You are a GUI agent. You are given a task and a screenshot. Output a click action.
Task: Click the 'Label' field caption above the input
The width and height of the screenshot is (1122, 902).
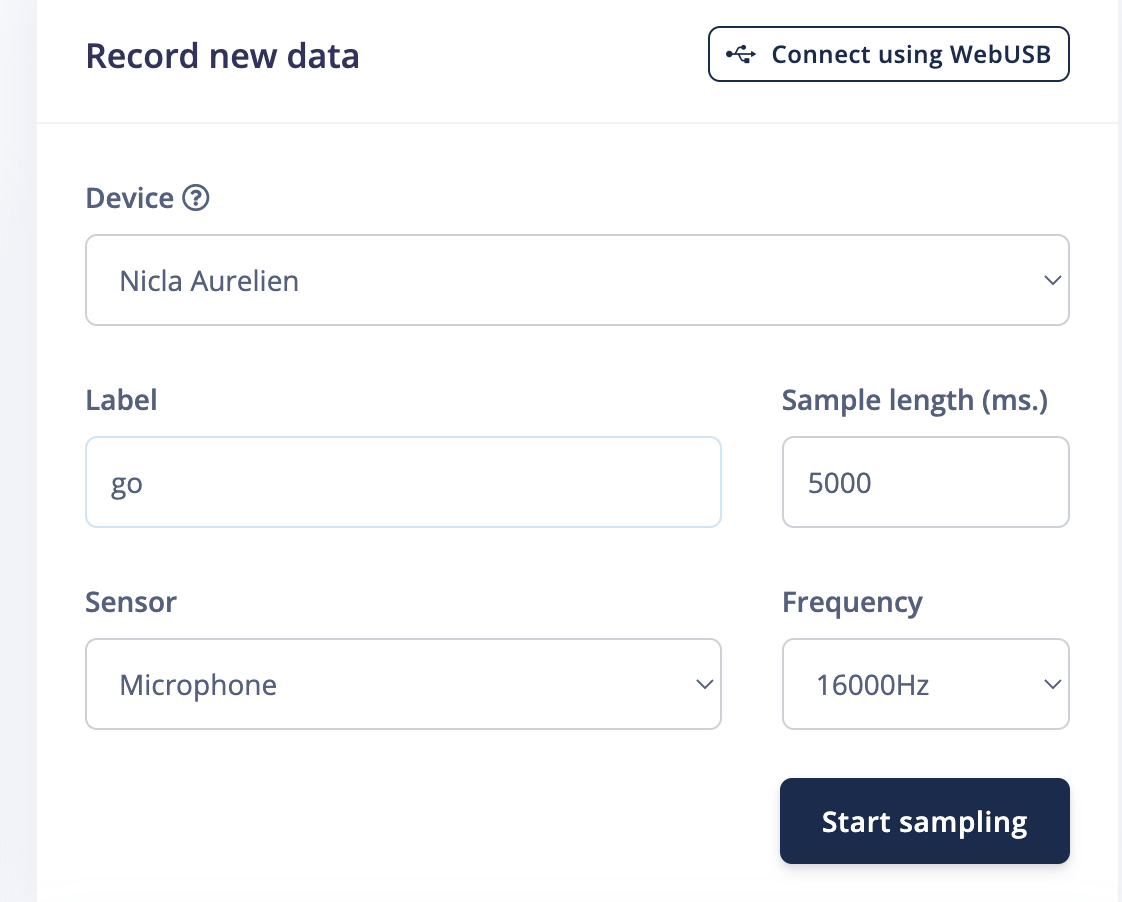click(x=121, y=400)
